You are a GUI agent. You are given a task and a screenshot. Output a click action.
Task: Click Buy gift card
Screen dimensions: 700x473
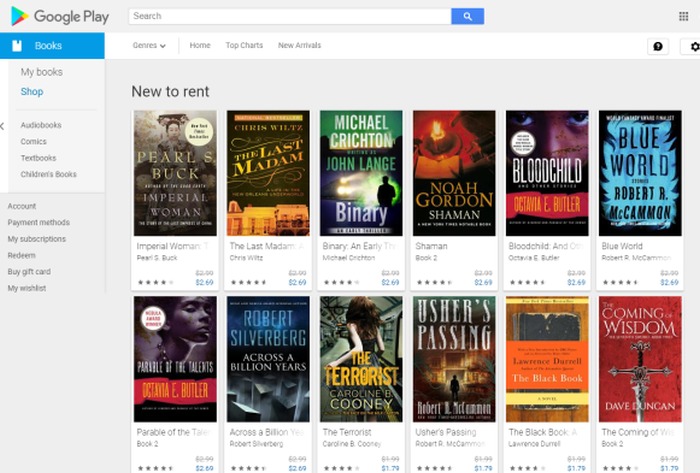point(29,272)
